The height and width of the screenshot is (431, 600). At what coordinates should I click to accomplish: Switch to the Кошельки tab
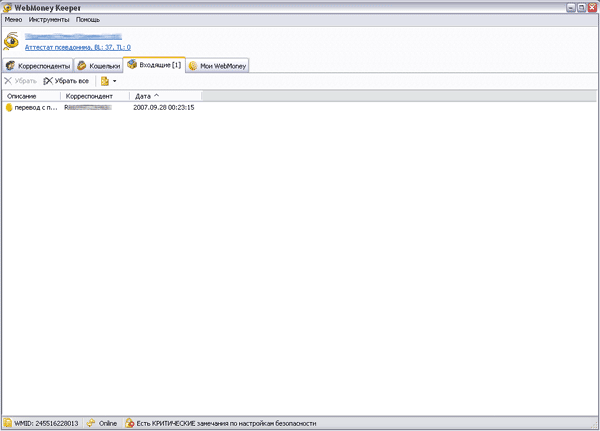(x=98, y=66)
